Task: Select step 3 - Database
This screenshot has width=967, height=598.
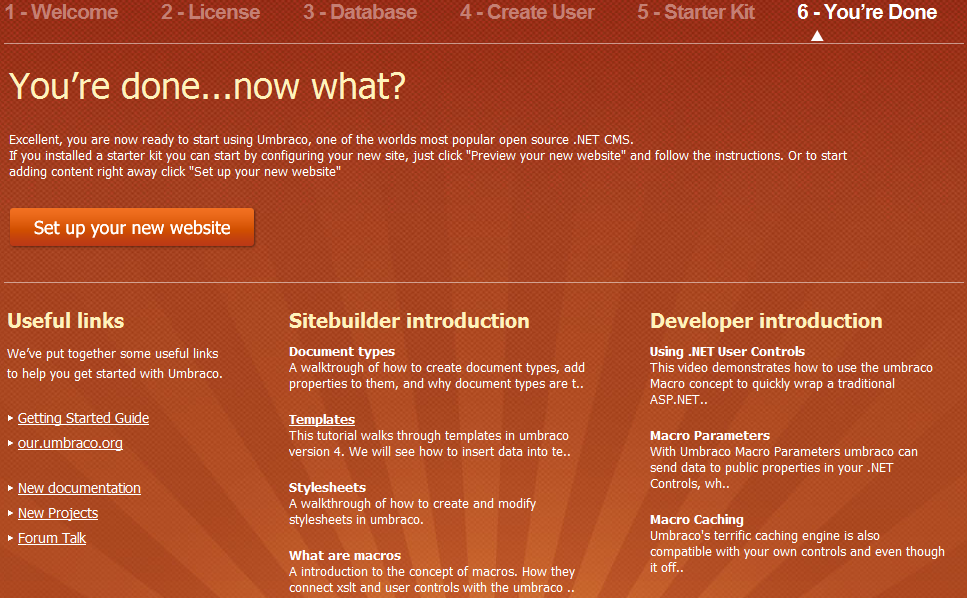Action: coord(360,12)
